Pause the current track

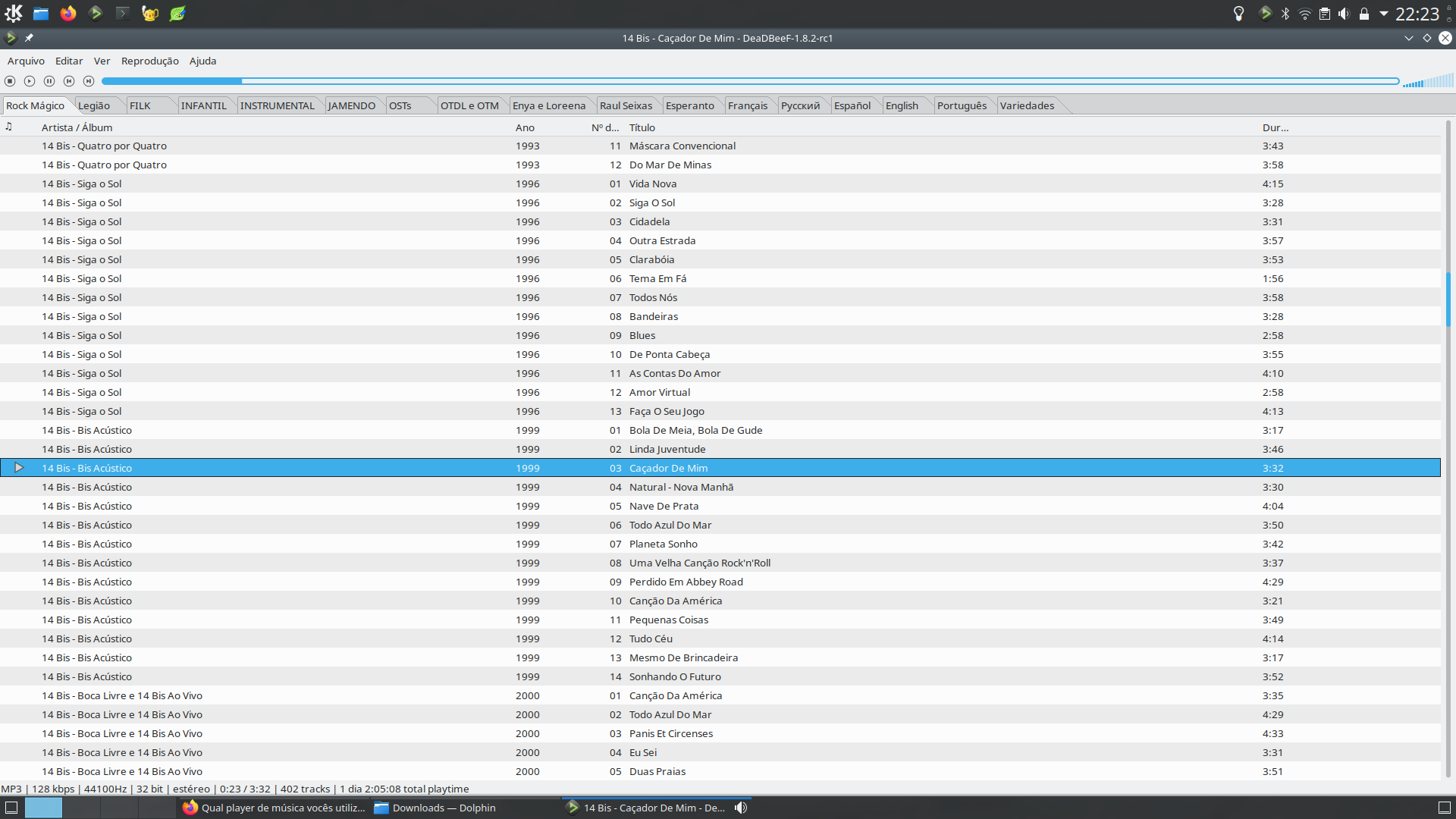tap(49, 81)
